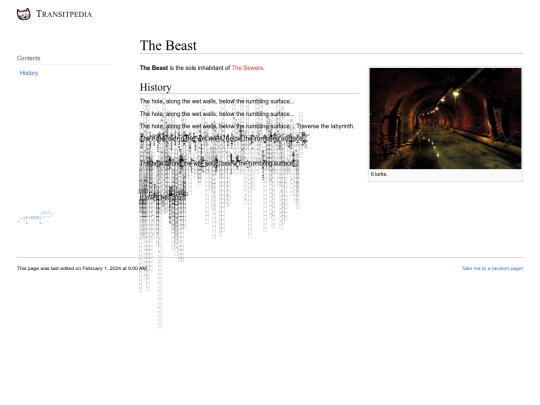Follow the red 'The Sewers' link
This screenshot has width=540, height=405.
(x=248, y=68)
